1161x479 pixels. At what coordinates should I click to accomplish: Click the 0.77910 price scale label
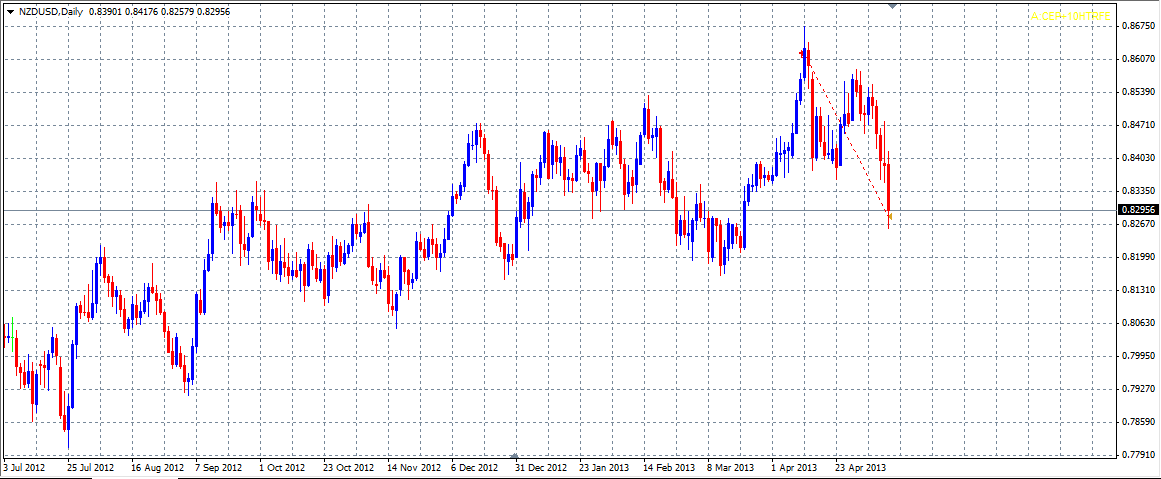click(x=1137, y=455)
